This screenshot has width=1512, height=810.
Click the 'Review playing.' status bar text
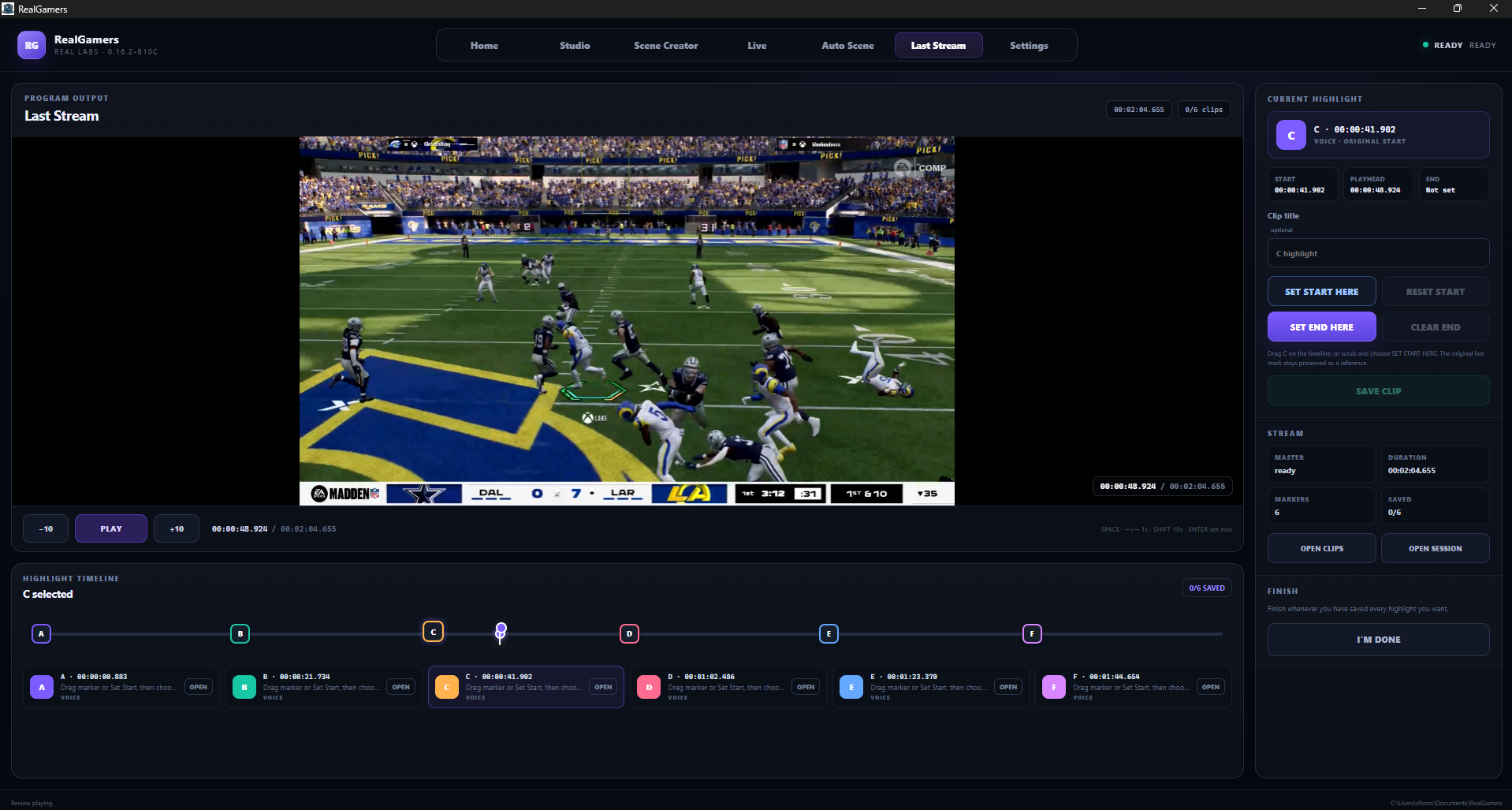[32, 803]
